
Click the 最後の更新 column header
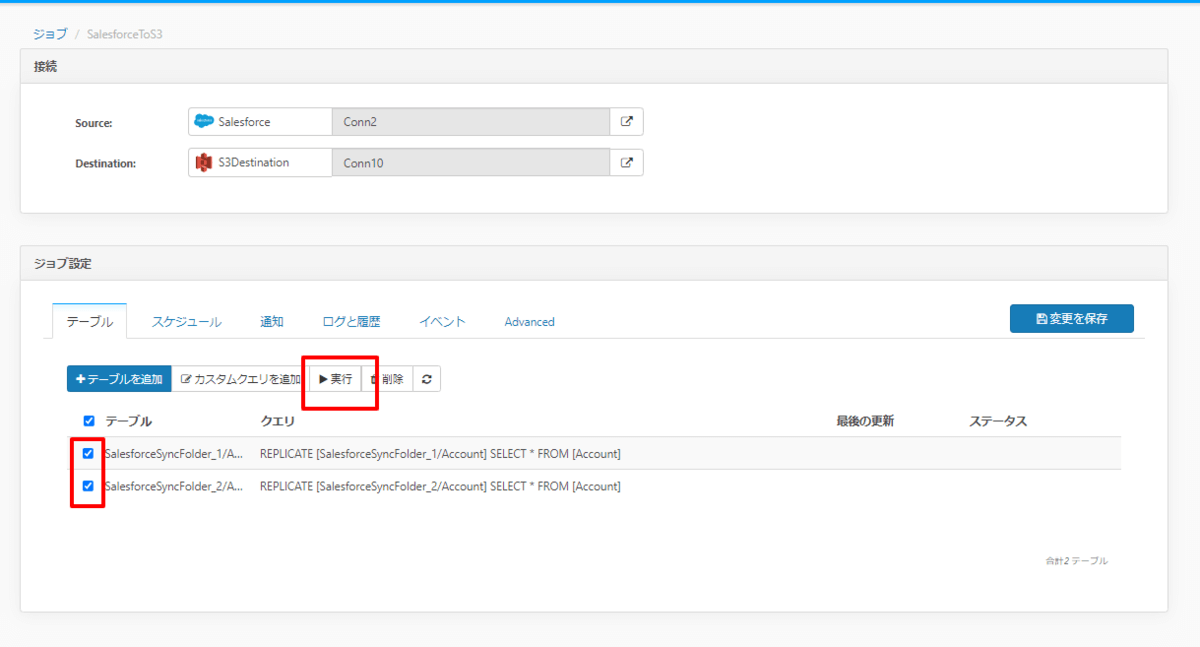pyautogui.click(x=865, y=421)
